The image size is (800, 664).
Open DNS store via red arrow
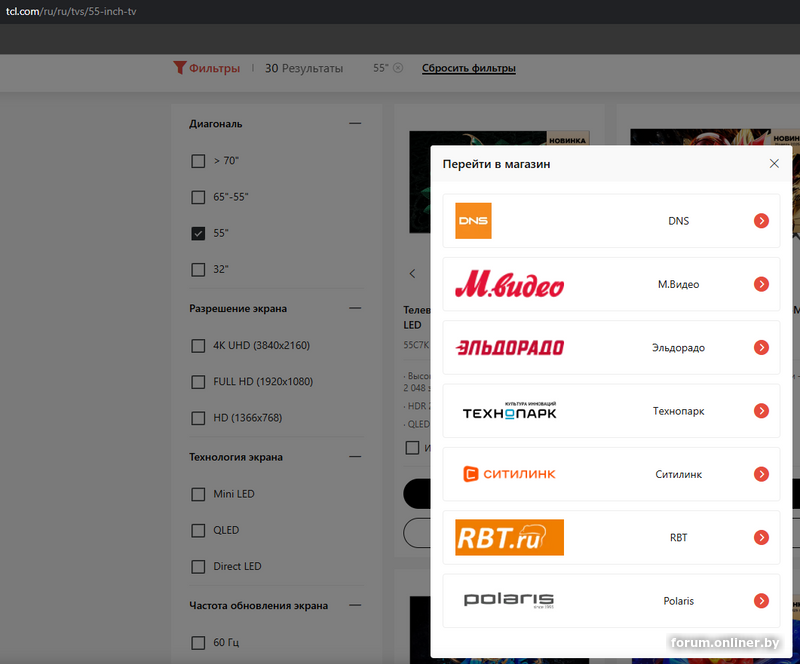pyautogui.click(x=761, y=221)
